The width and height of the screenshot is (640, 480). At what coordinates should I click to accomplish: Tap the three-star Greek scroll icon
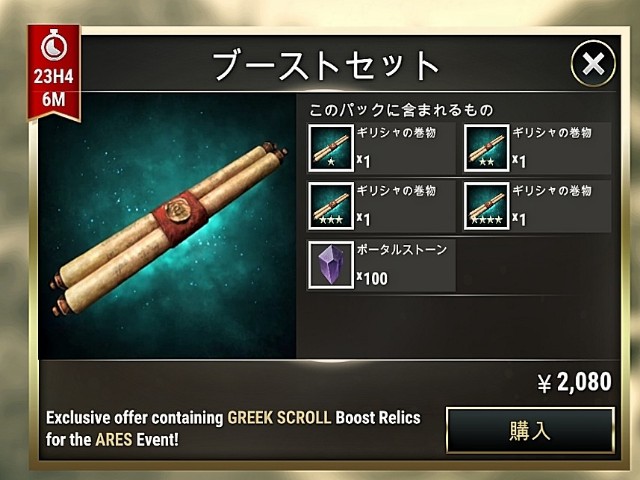(331, 206)
